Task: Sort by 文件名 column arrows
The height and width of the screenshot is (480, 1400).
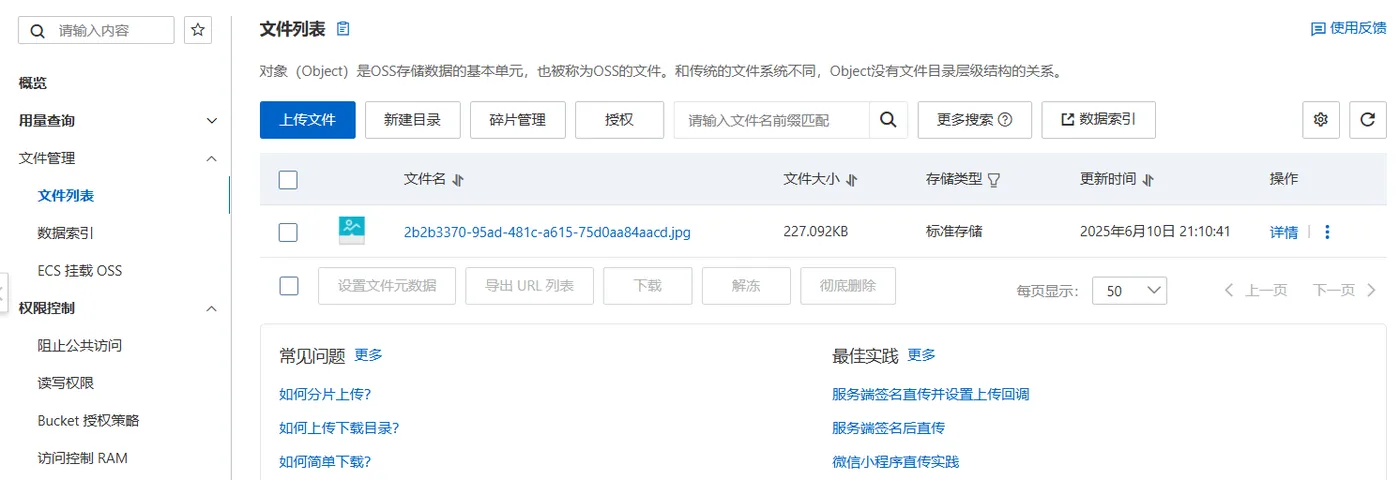Action: (458, 180)
